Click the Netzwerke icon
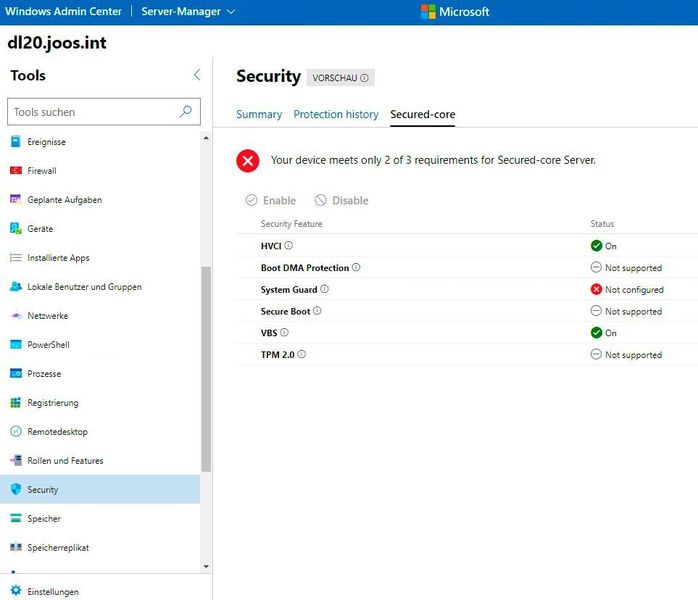Screen dimensions: 698x600 [16, 316]
